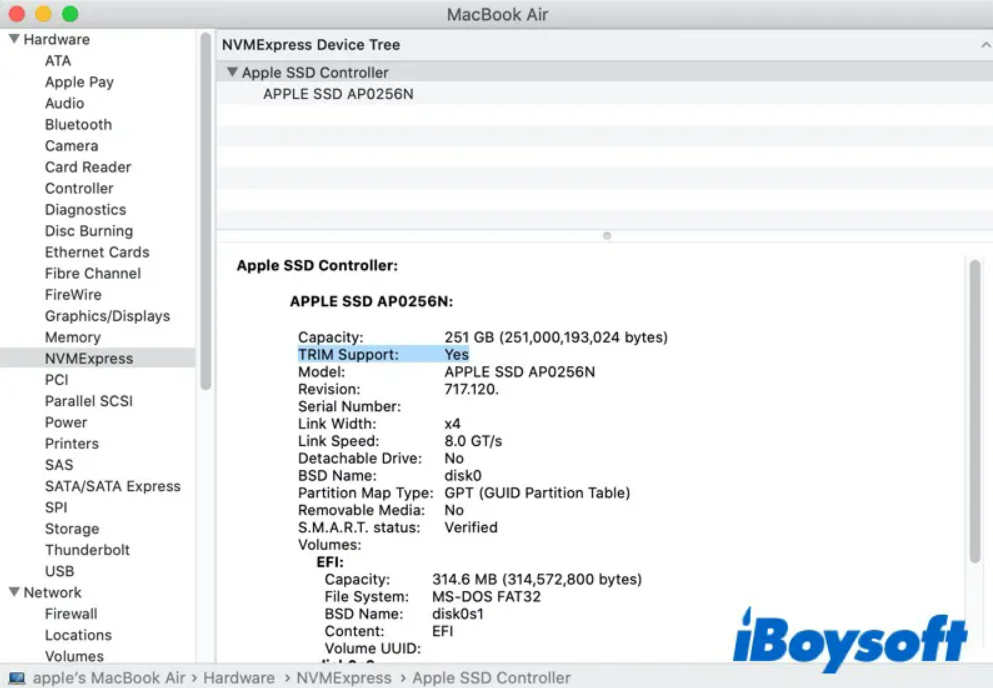Select Ethernet Cards in the sidebar
This screenshot has width=993, height=688.
pyautogui.click(x=97, y=252)
